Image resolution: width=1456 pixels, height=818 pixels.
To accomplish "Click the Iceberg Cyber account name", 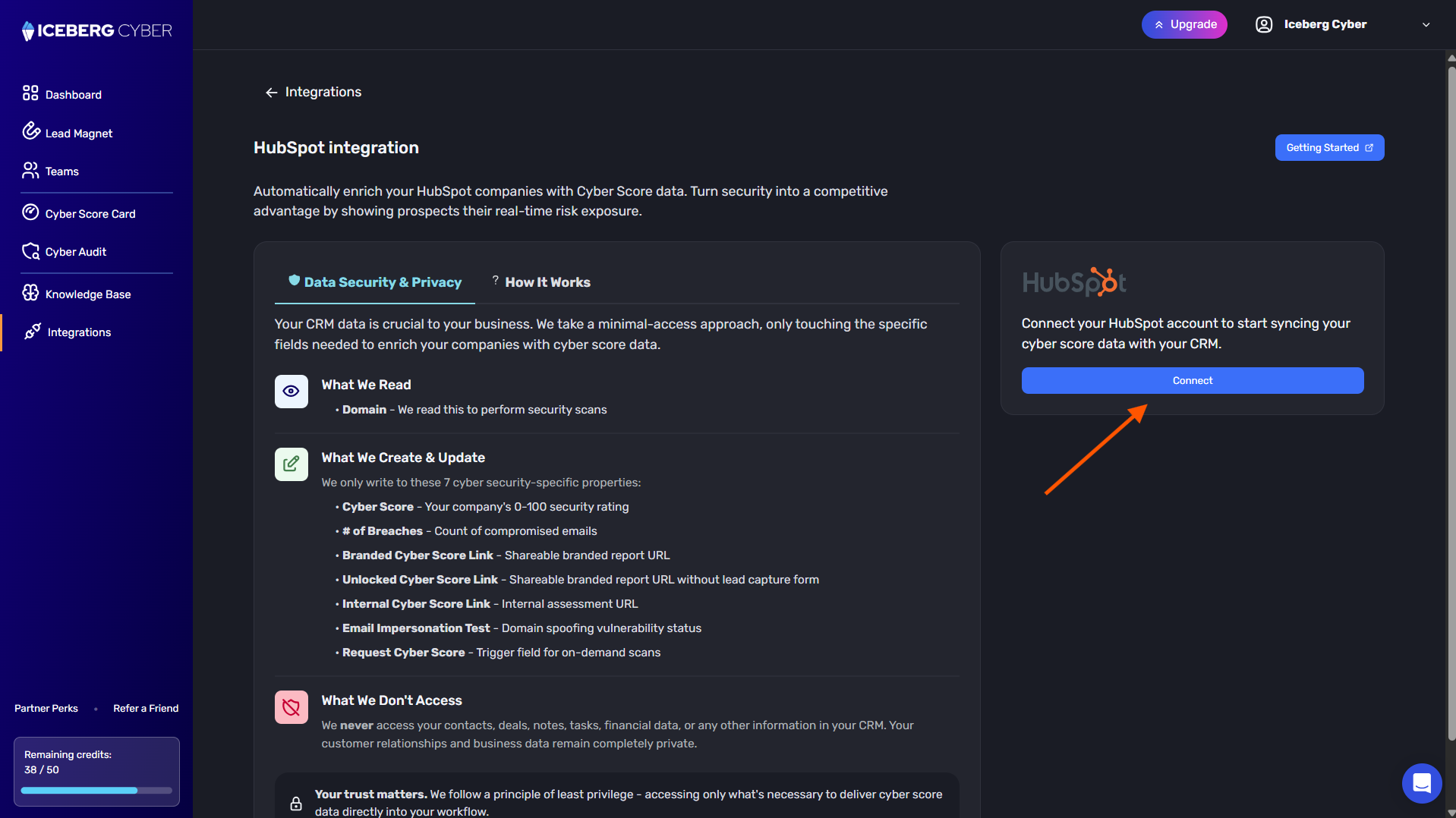I will click(1325, 24).
